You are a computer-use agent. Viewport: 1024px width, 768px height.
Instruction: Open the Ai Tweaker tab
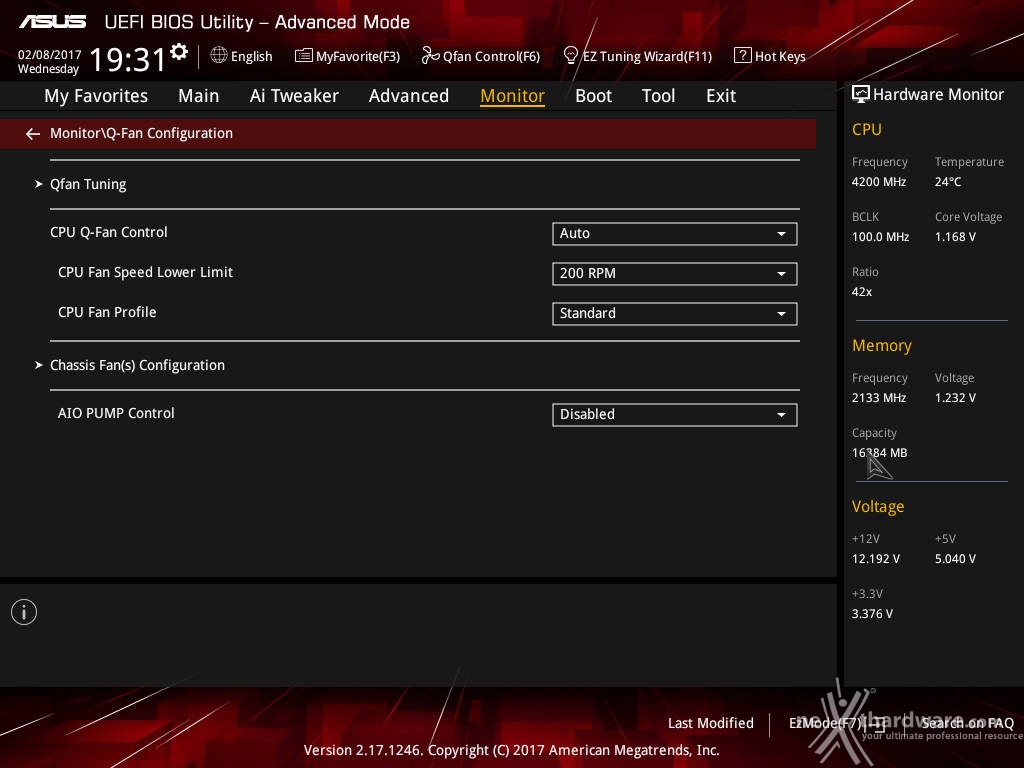click(x=294, y=96)
